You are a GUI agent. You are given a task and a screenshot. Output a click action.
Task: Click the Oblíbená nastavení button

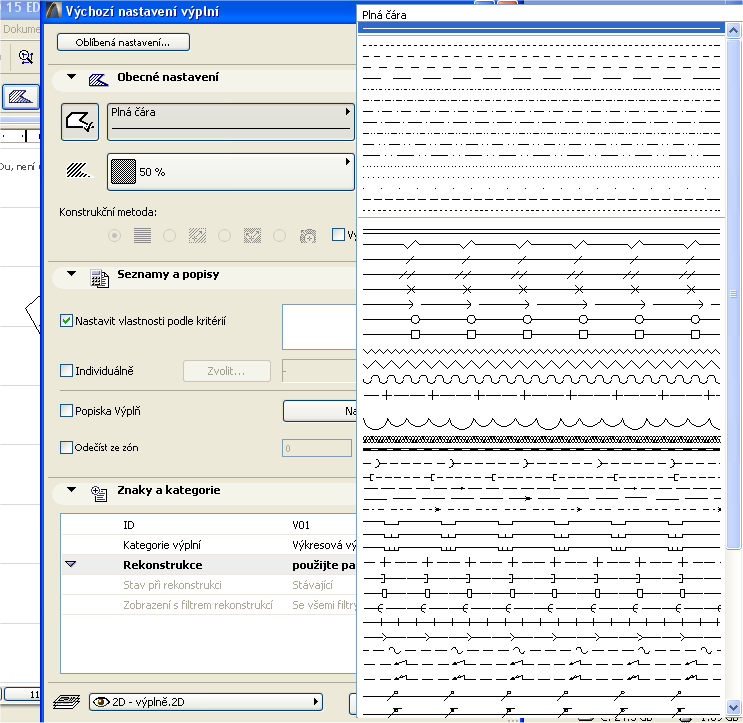tap(123, 42)
